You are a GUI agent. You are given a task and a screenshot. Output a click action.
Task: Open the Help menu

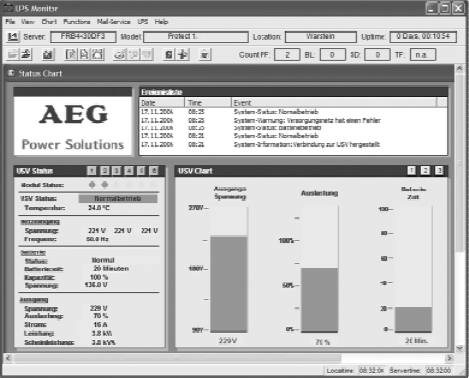point(161,22)
